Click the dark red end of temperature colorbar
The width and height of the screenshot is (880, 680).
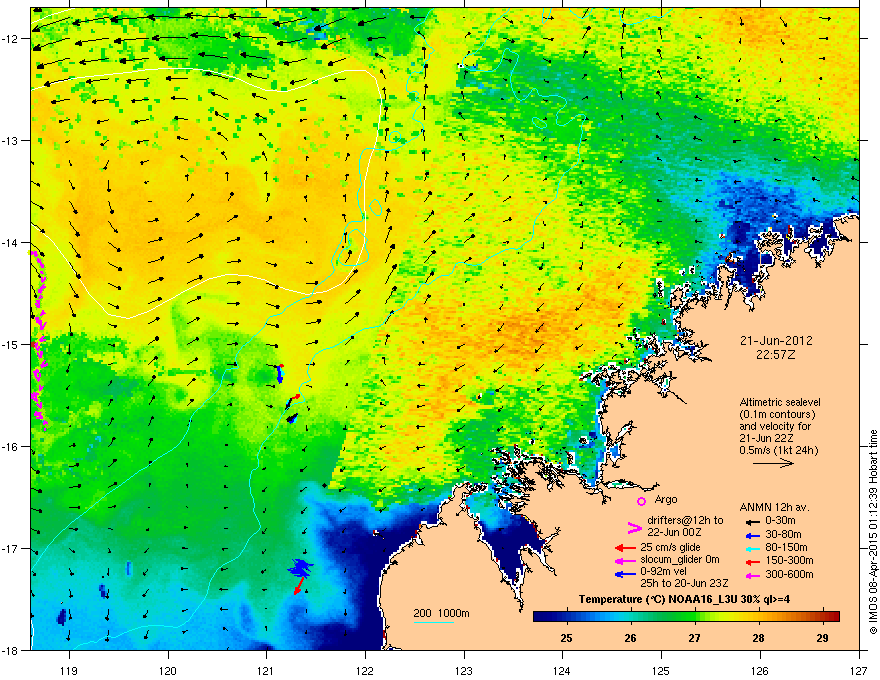pyautogui.click(x=832, y=617)
